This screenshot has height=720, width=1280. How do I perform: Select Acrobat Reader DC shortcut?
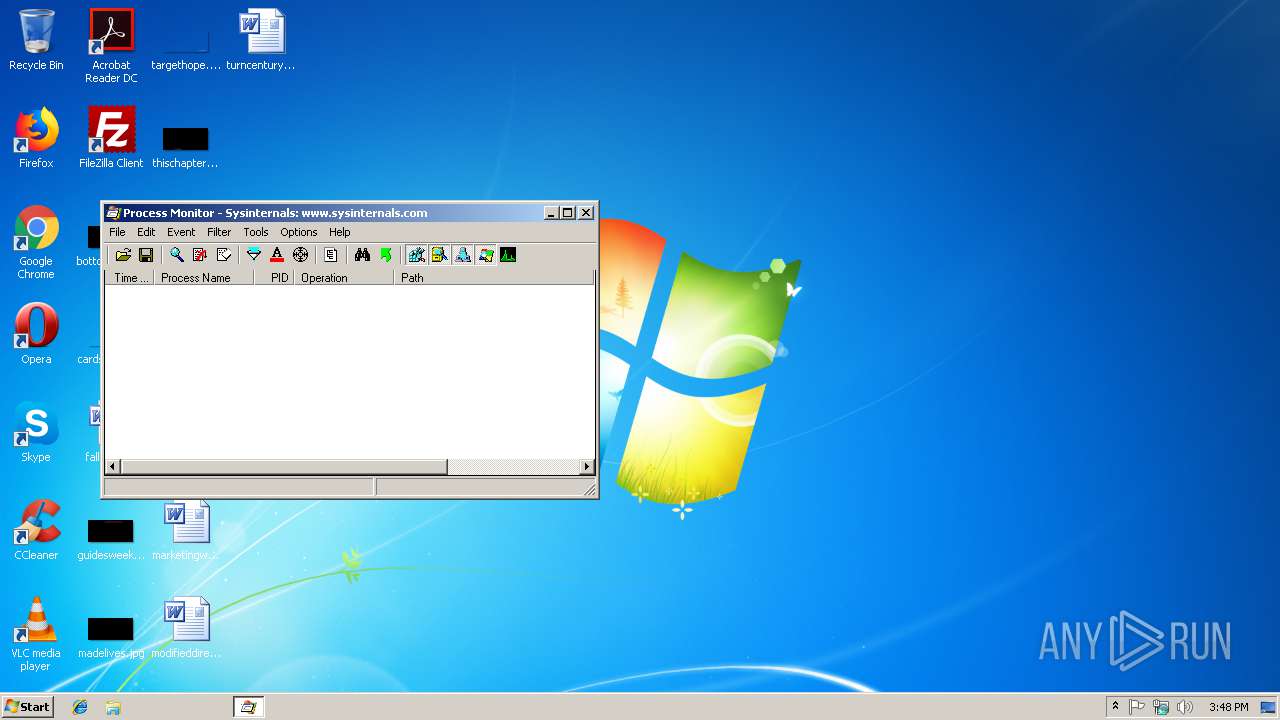click(x=111, y=45)
